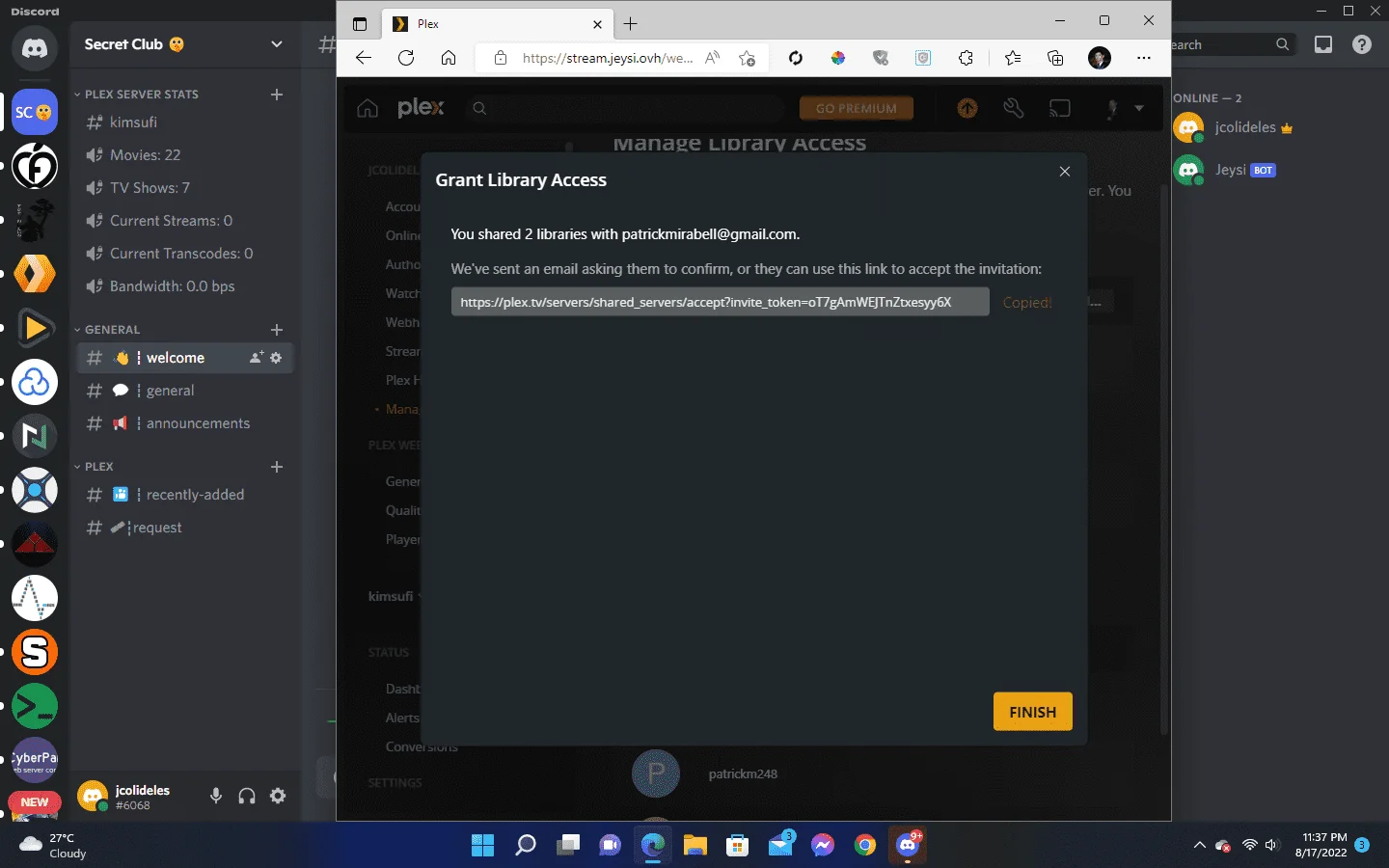
Task: Go back in the Edge browser
Action: tap(364, 58)
